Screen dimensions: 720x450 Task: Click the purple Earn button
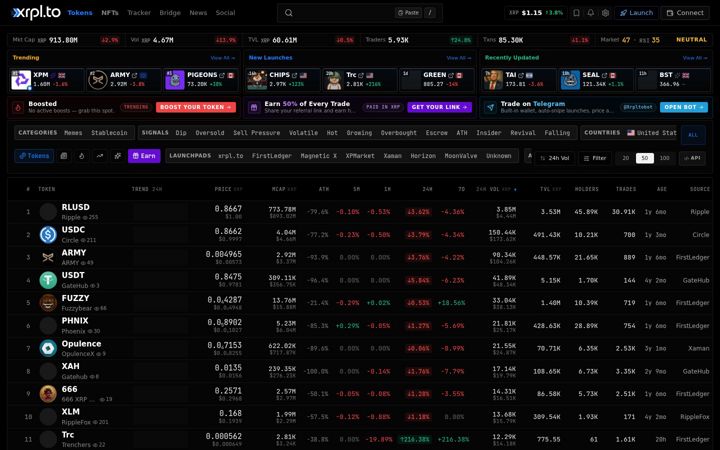coord(144,156)
